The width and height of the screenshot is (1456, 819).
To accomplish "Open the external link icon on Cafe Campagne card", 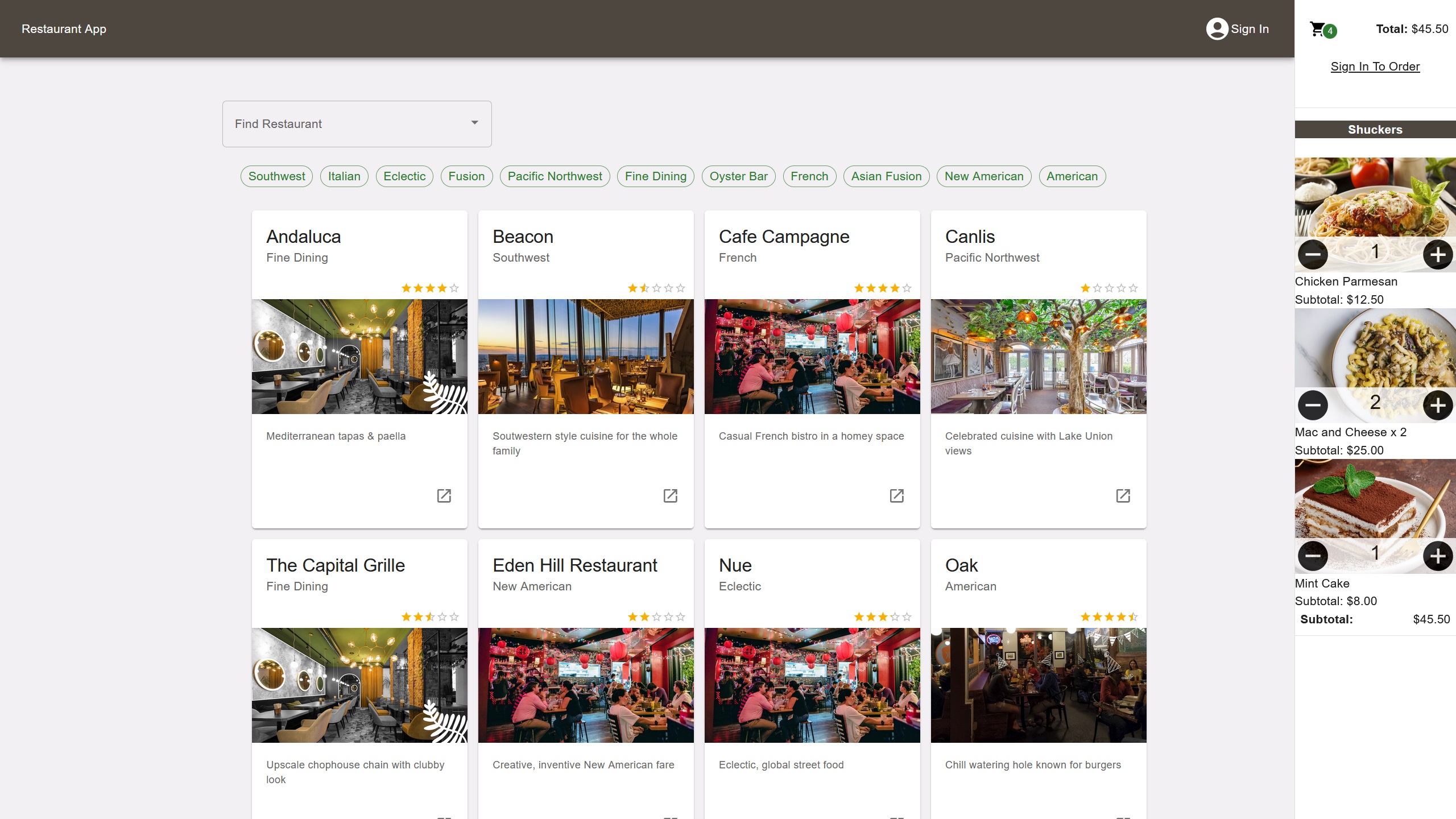I will 897,496.
